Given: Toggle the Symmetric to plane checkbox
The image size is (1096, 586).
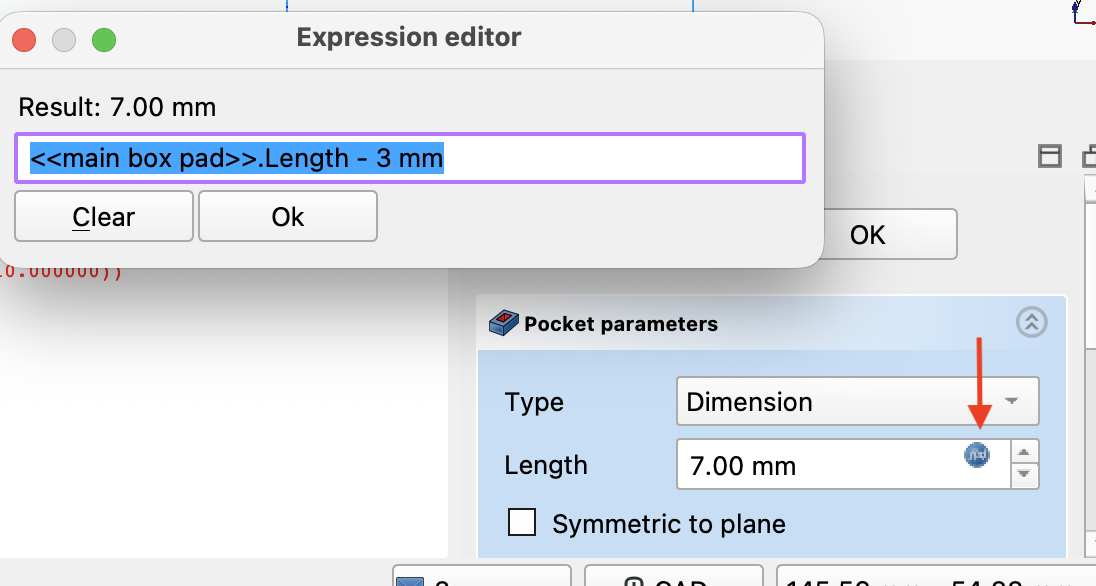Looking at the screenshot, I should pos(522,523).
